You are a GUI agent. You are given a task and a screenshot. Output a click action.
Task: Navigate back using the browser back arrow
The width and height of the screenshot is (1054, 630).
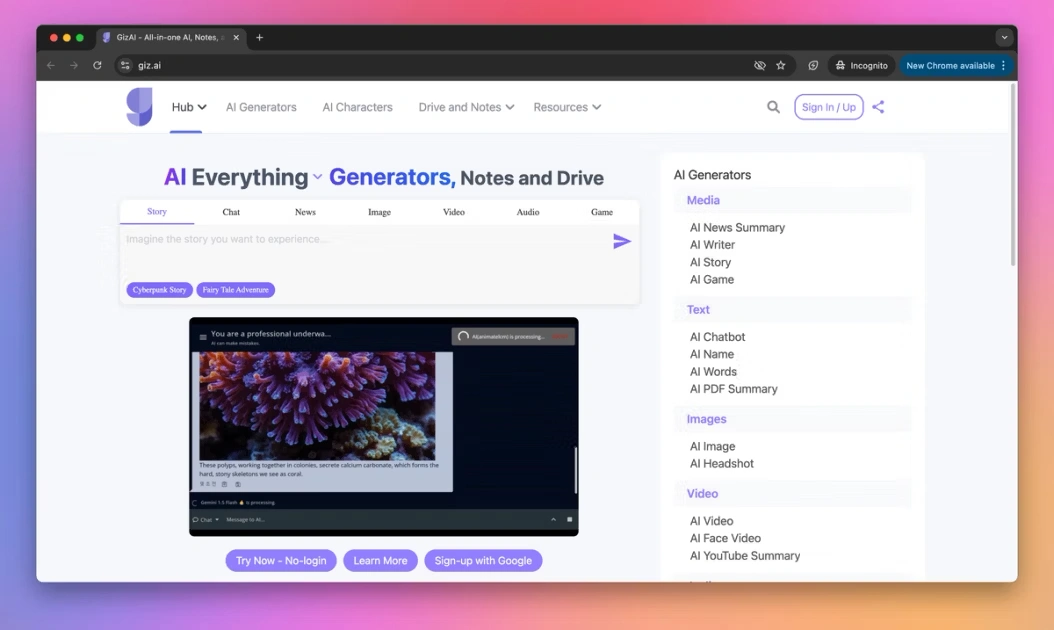click(x=50, y=64)
